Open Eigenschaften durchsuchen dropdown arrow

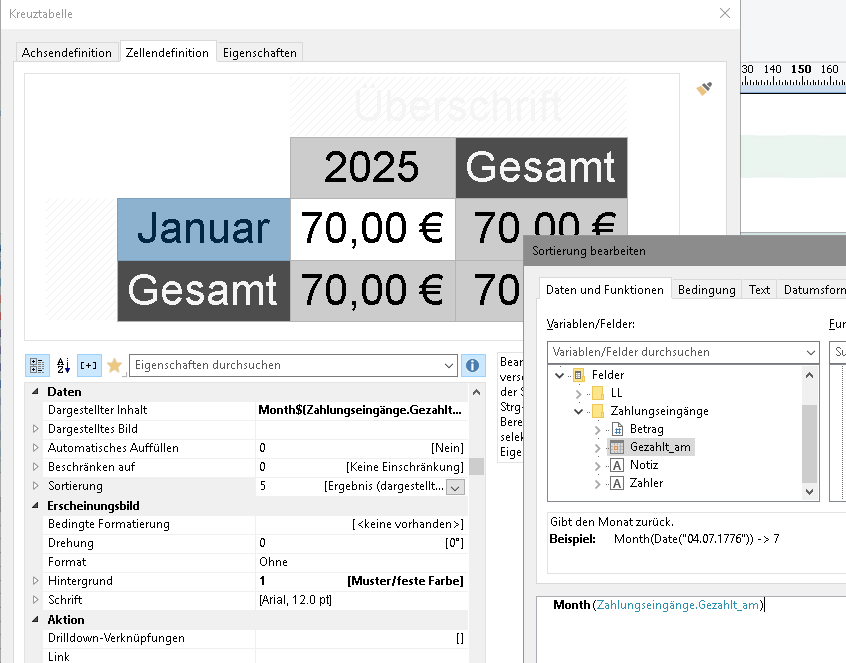tap(448, 365)
